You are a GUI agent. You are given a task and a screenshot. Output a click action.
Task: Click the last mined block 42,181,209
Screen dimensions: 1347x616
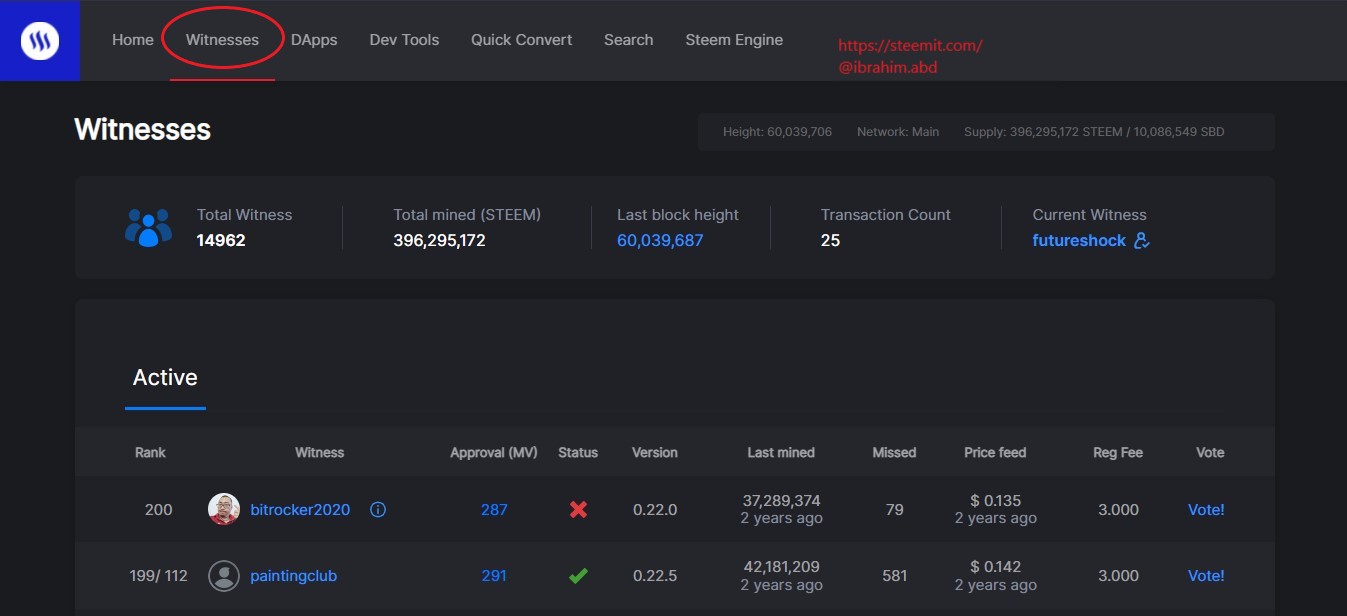point(781,567)
